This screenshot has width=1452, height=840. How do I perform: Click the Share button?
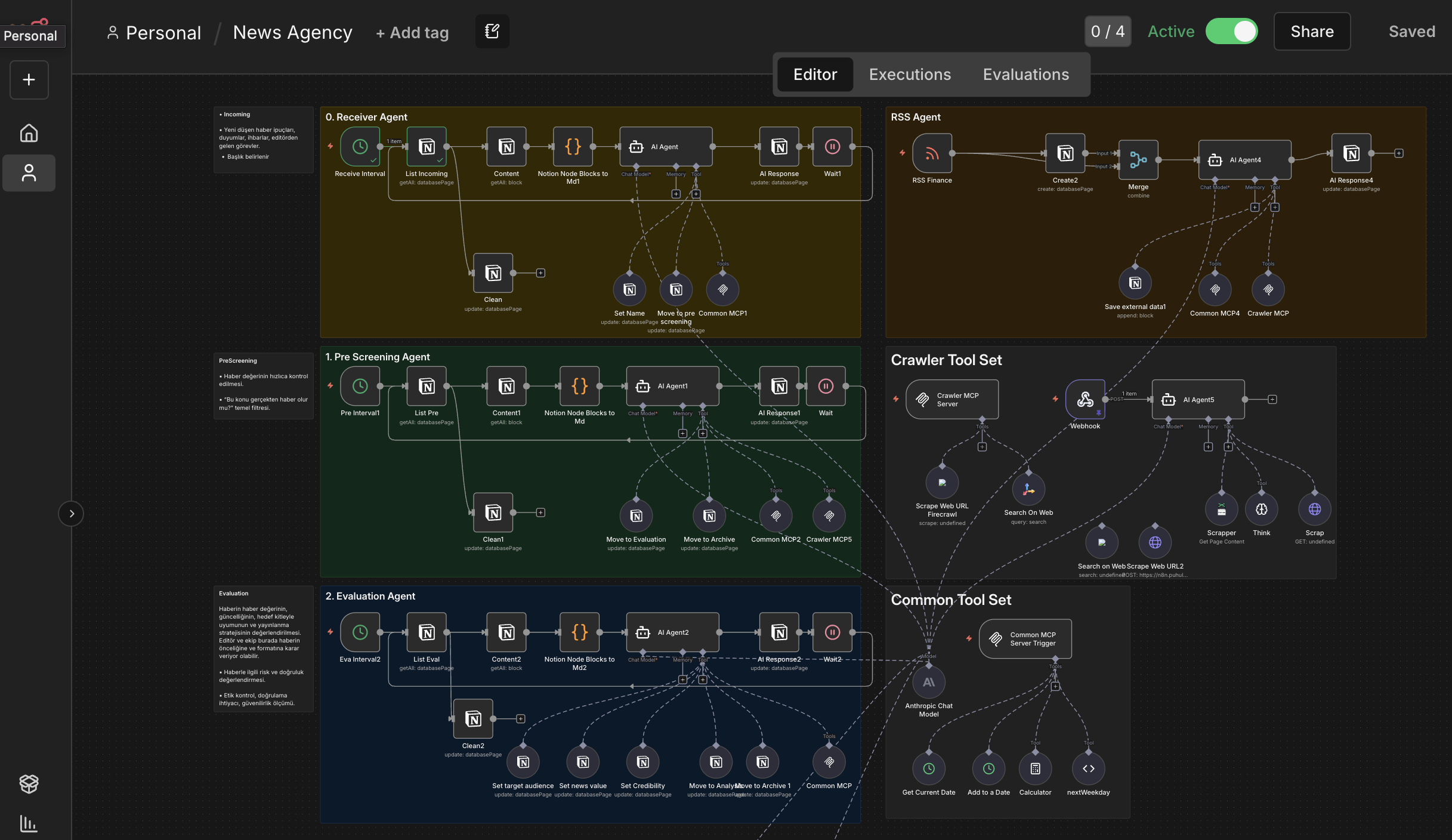click(1311, 32)
